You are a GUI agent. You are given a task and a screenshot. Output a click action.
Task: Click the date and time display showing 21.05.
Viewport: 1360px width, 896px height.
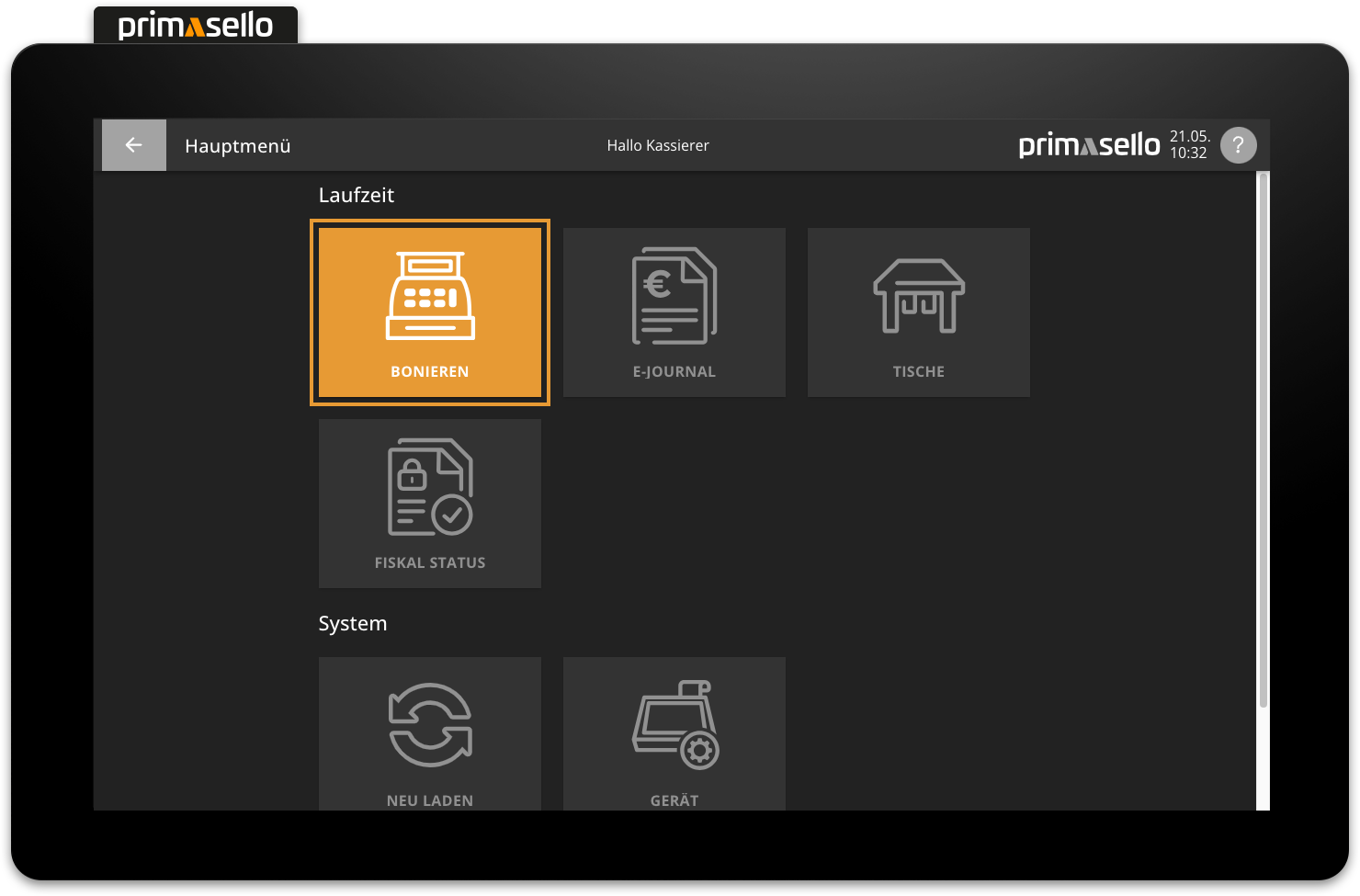(x=1190, y=144)
